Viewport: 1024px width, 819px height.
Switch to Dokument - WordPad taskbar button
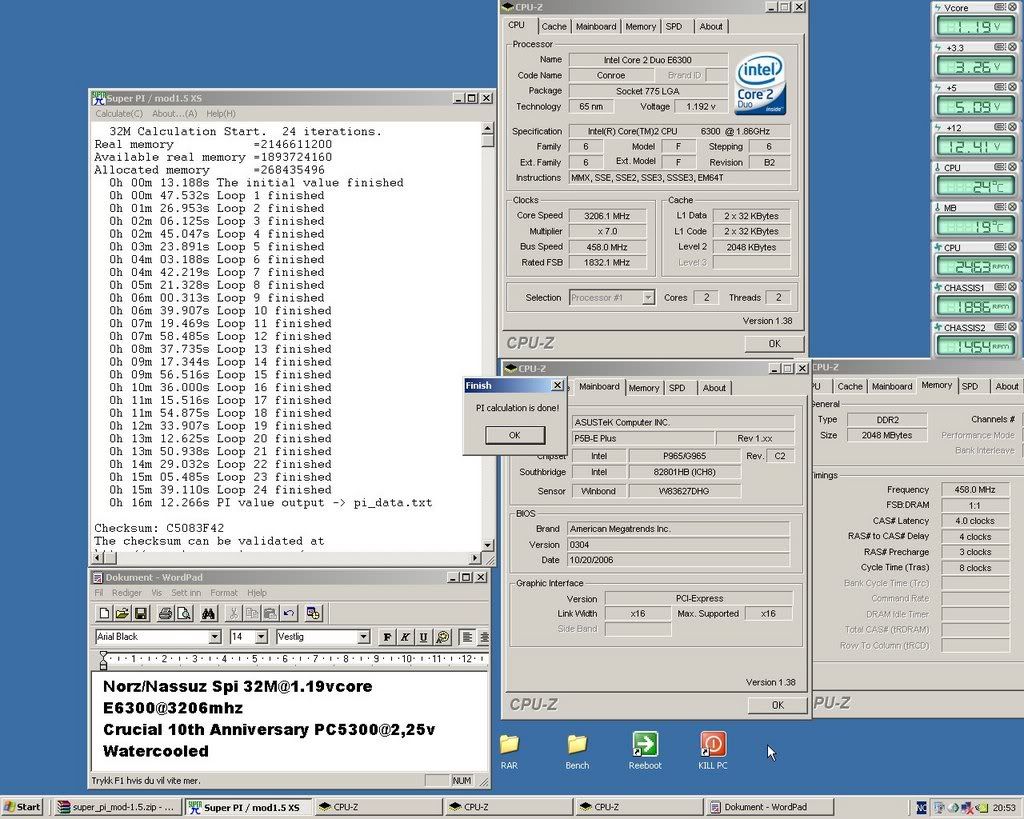click(x=769, y=807)
